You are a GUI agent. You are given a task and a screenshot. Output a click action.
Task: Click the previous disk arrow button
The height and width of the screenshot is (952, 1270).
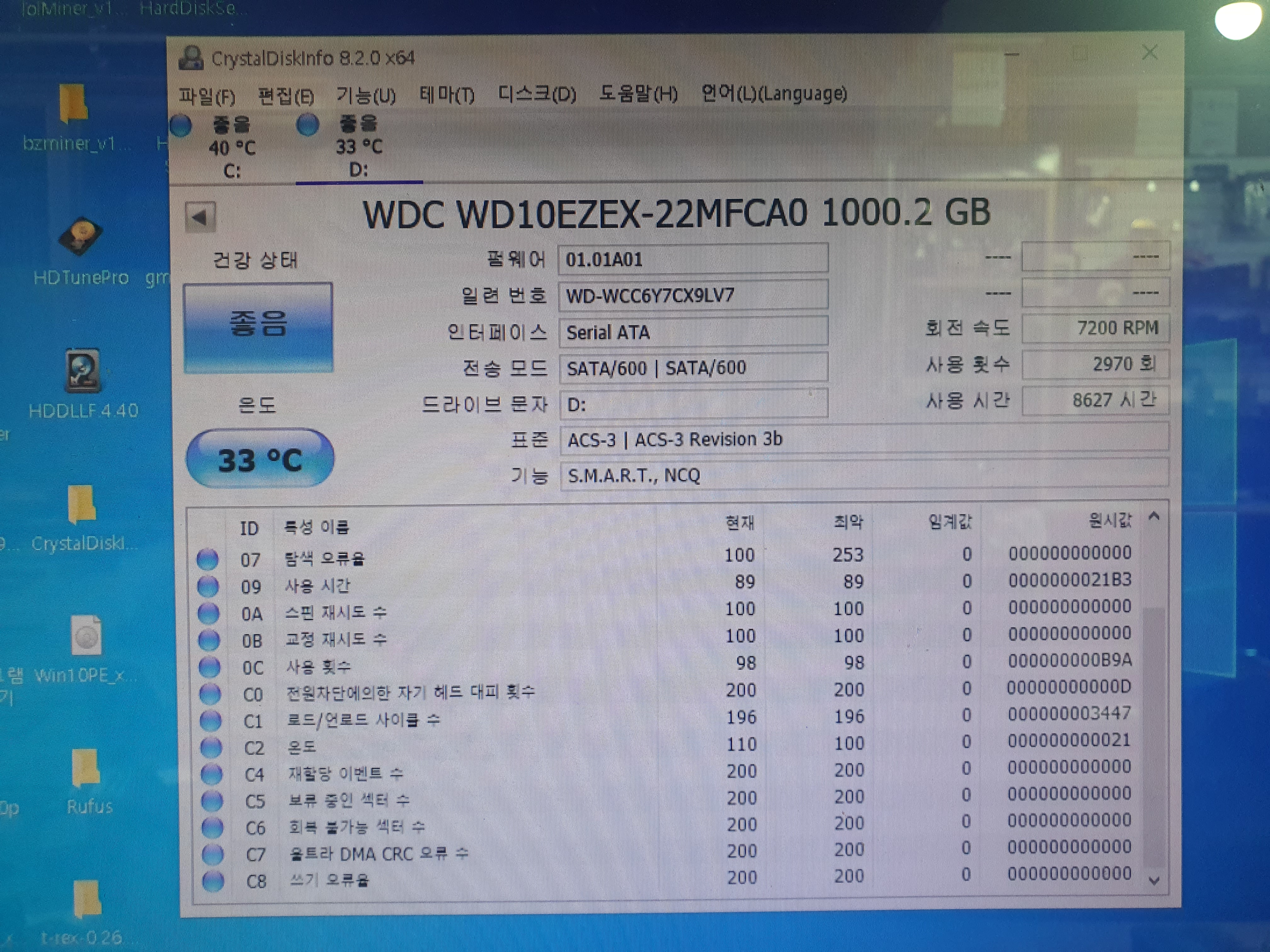[200, 217]
